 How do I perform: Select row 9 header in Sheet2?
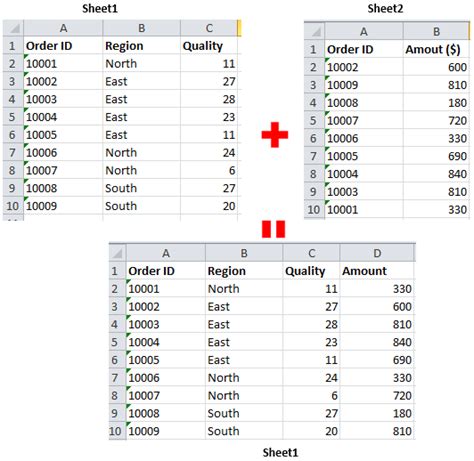coord(314,192)
